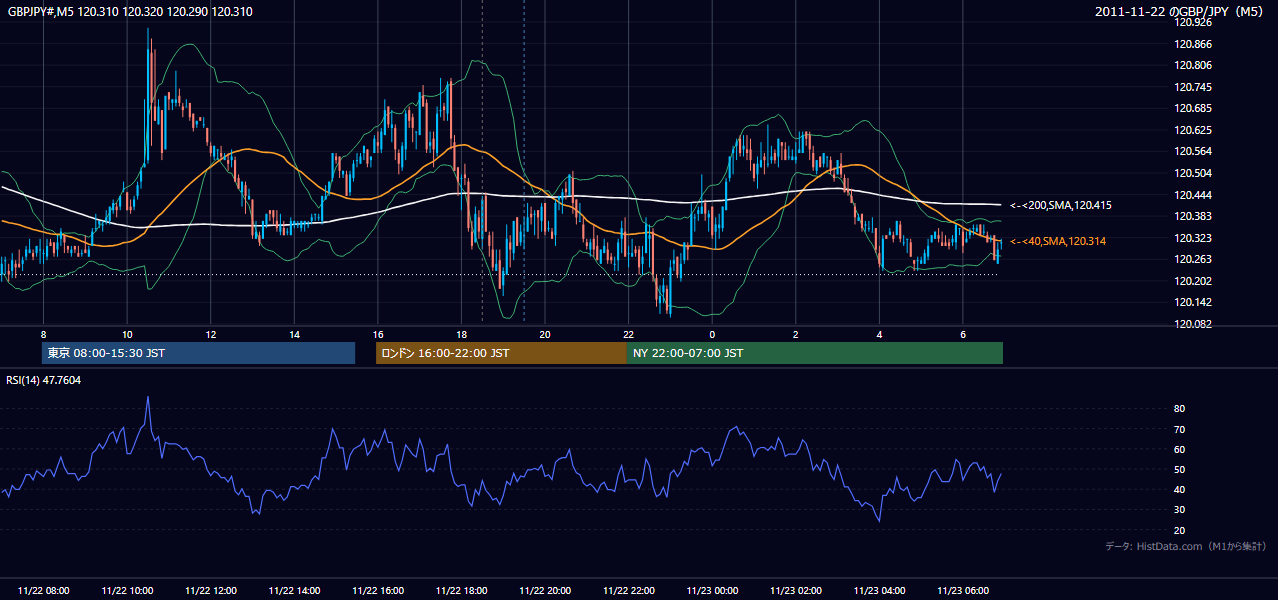Viewport: 1278px width, 600px height.
Task: Click the 11/22 10:00 date label
Action: pyautogui.click(x=127, y=591)
